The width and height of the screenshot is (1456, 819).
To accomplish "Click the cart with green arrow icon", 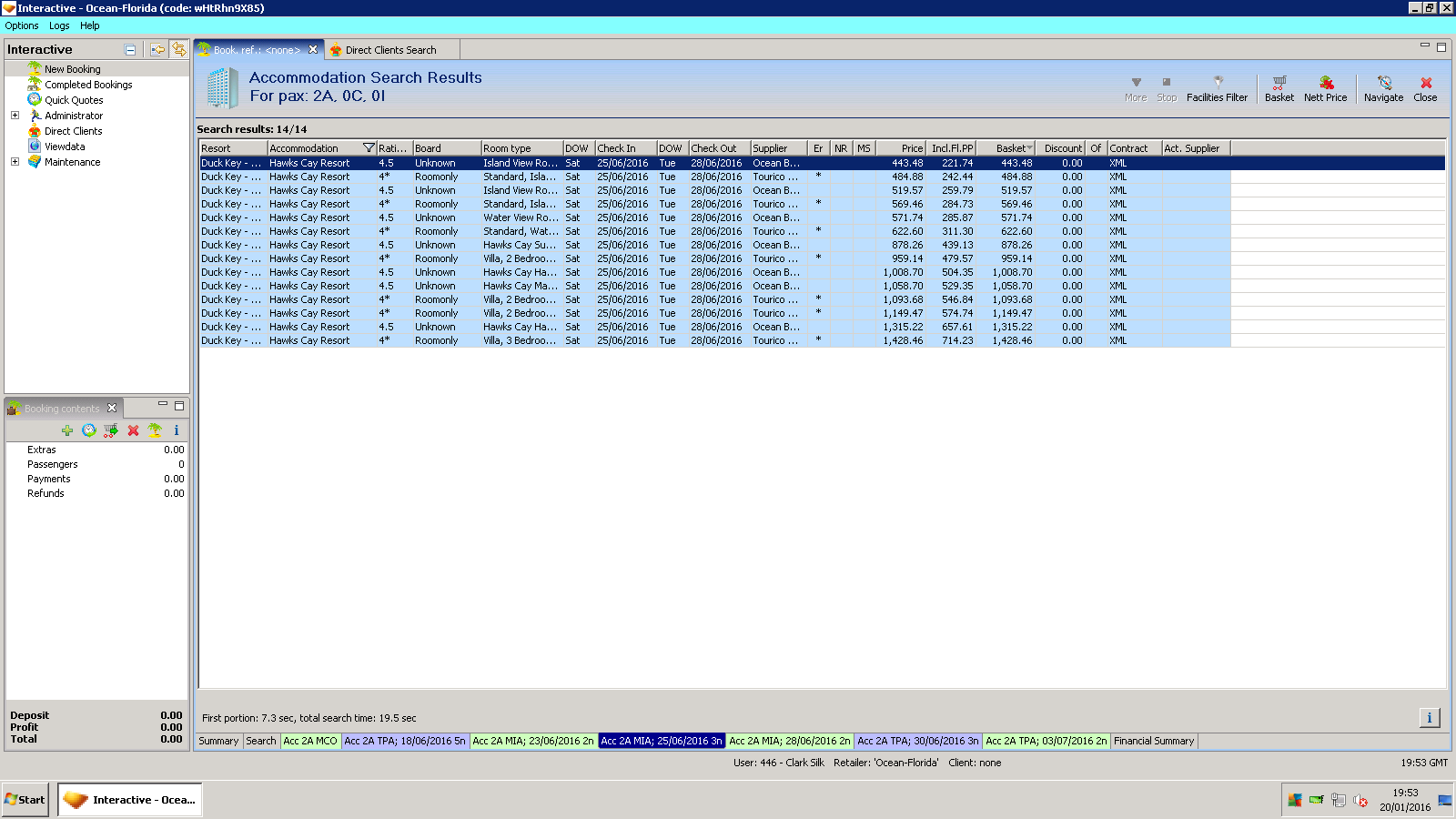I will [x=111, y=430].
